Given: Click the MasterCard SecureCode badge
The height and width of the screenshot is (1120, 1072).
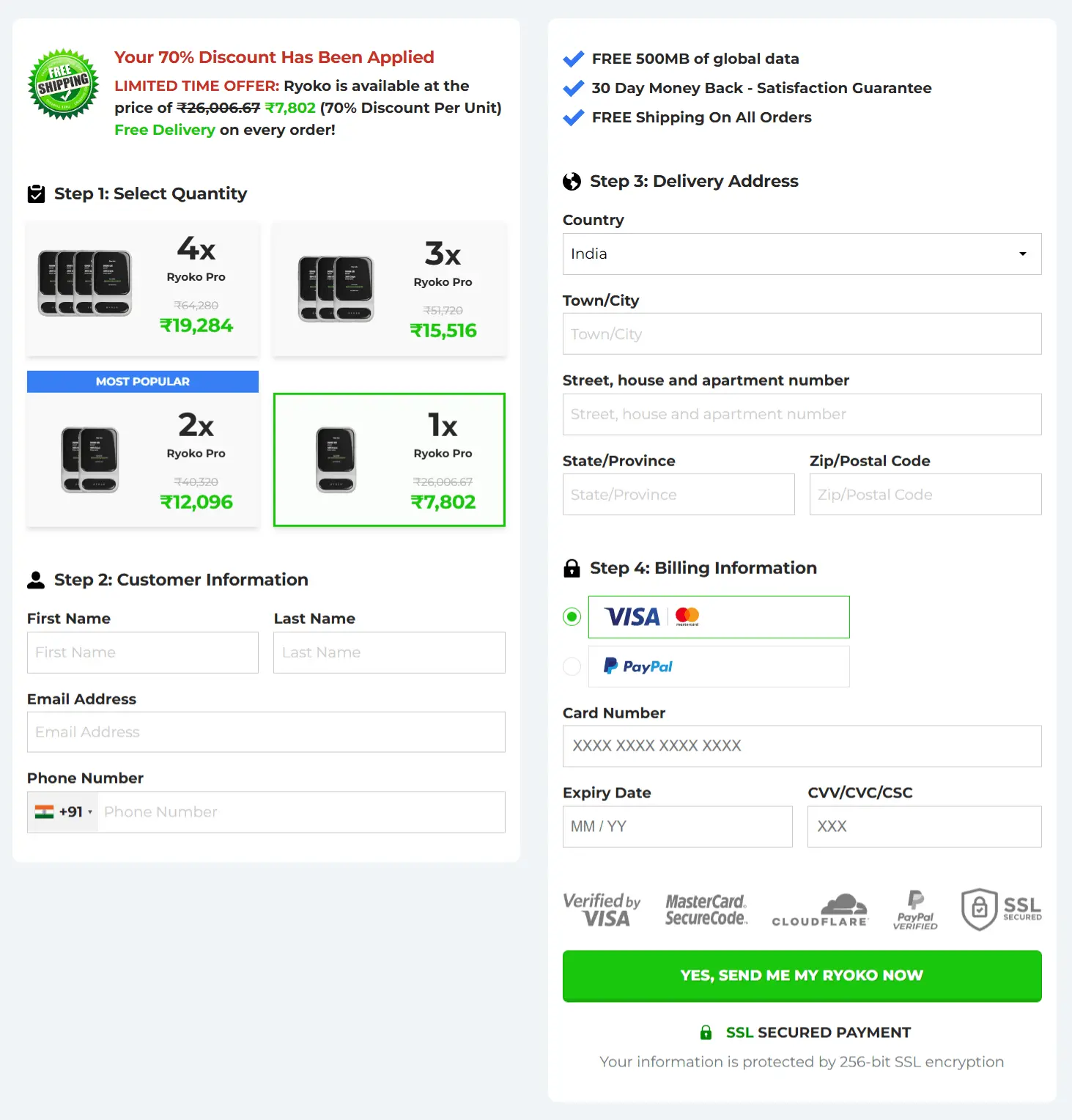Looking at the screenshot, I should [706, 910].
